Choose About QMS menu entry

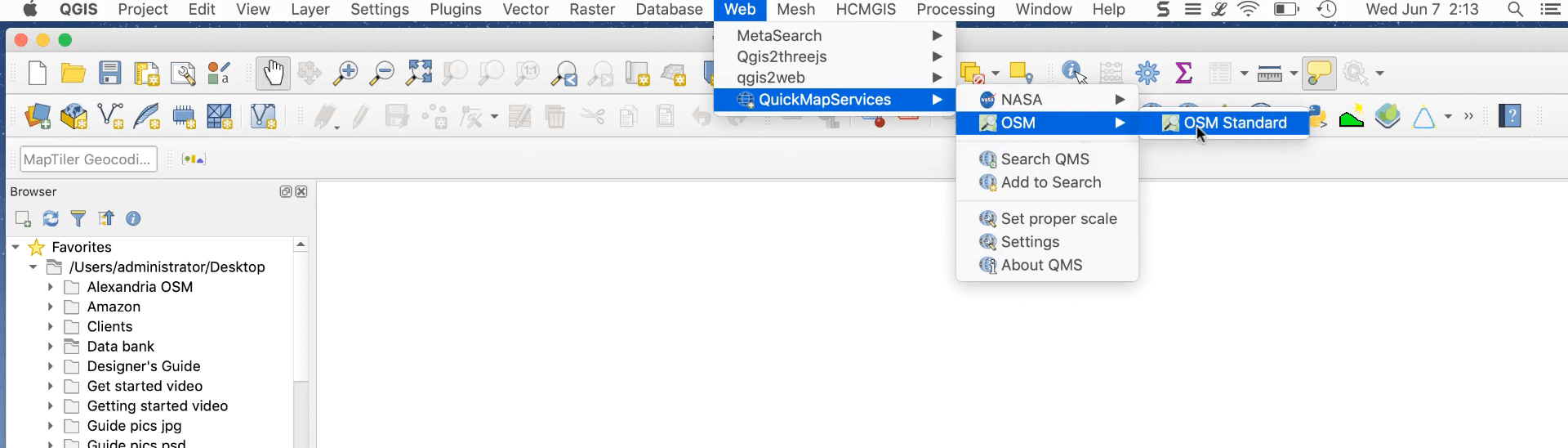[x=1047, y=265]
